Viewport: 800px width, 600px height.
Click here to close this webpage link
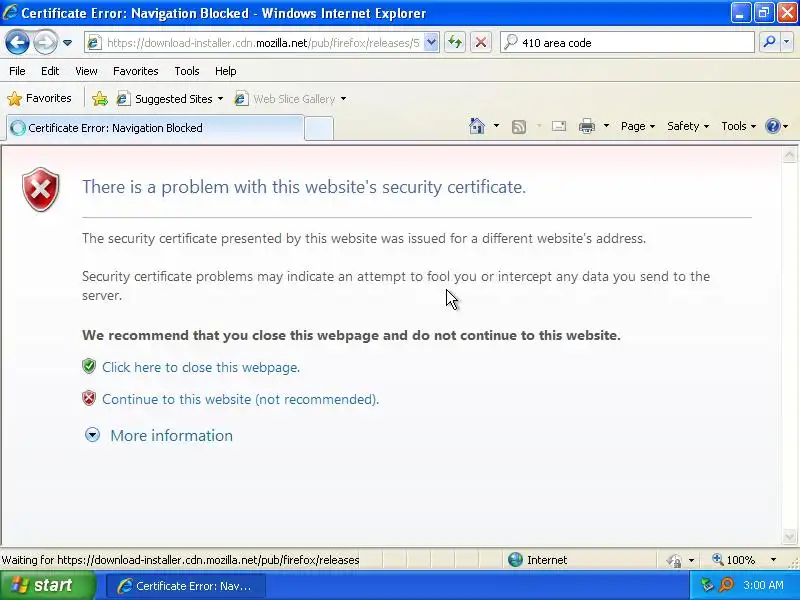click(x=201, y=367)
